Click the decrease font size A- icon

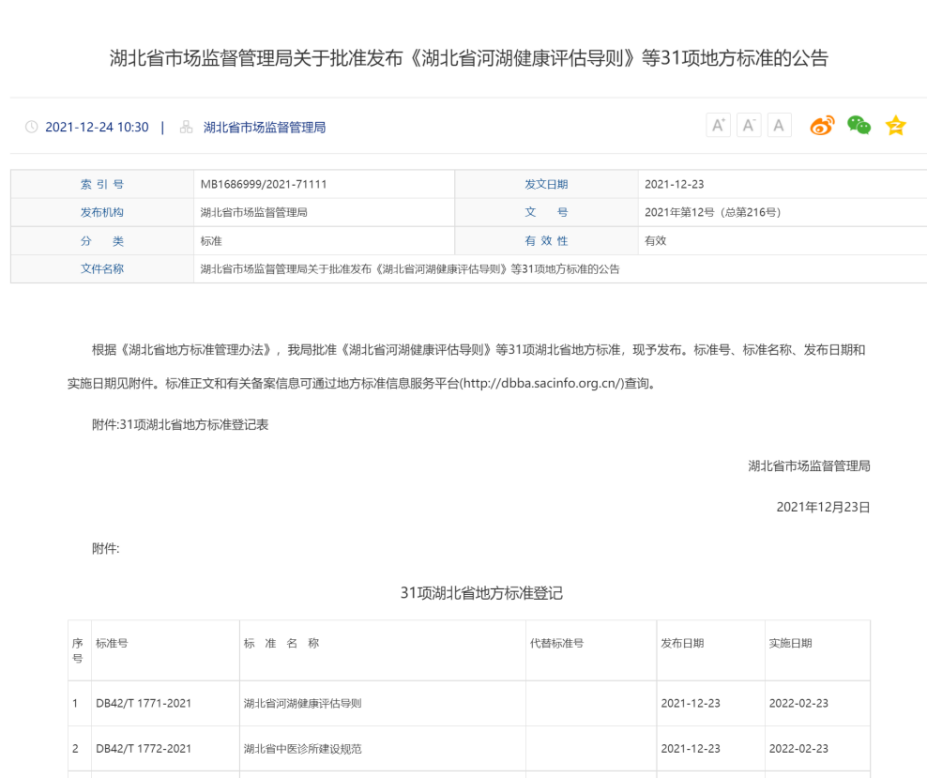[749, 125]
